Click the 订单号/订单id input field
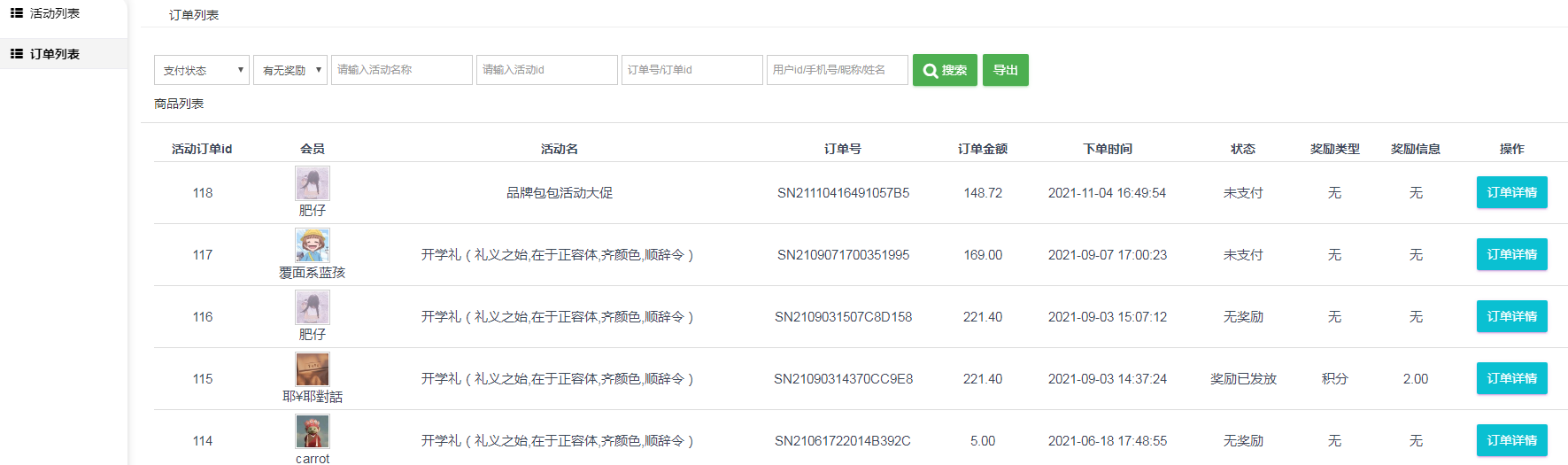 click(x=691, y=70)
